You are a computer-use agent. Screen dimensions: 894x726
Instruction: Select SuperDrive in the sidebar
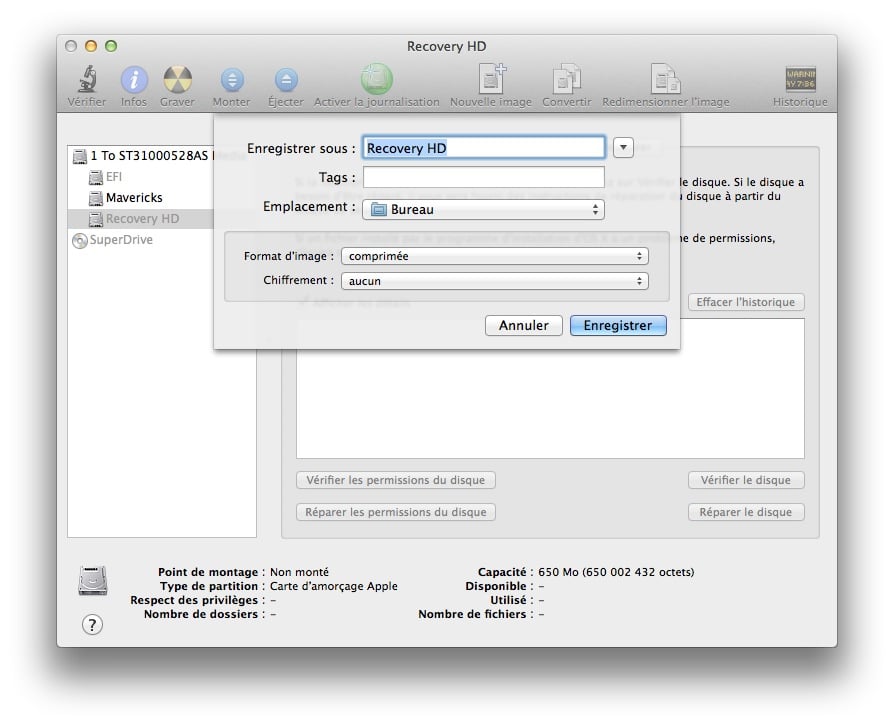(x=121, y=240)
